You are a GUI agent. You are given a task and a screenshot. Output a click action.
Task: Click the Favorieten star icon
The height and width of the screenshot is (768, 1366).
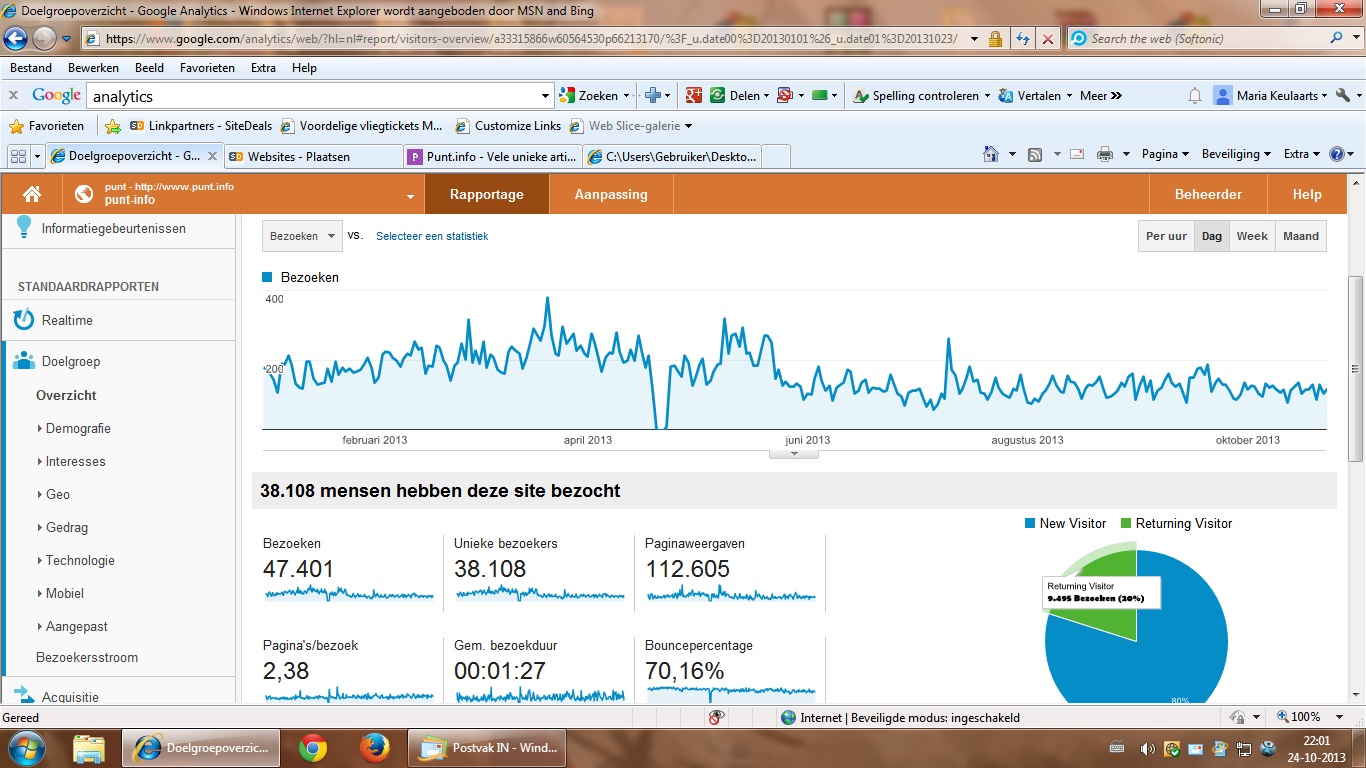pyautogui.click(x=16, y=126)
